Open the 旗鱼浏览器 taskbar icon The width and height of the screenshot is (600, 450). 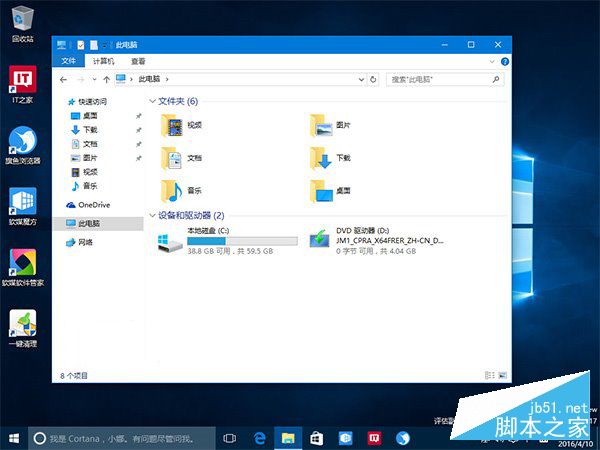tap(403, 438)
